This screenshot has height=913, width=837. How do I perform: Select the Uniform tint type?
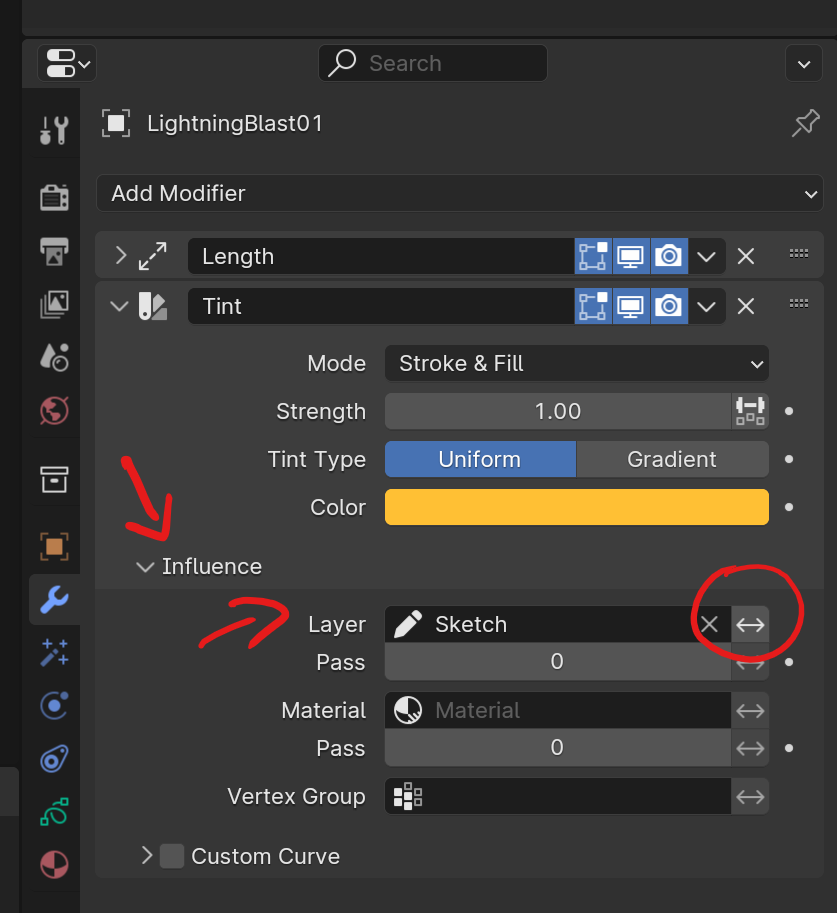click(x=481, y=459)
